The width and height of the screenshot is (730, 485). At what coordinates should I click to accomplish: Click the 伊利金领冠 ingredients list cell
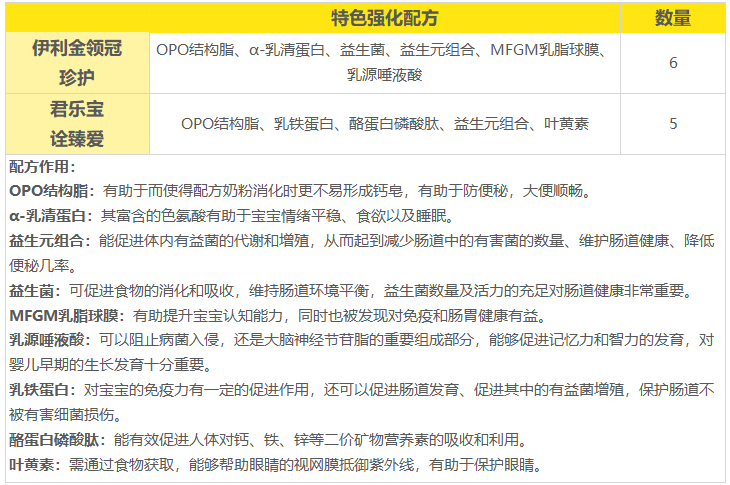385,62
